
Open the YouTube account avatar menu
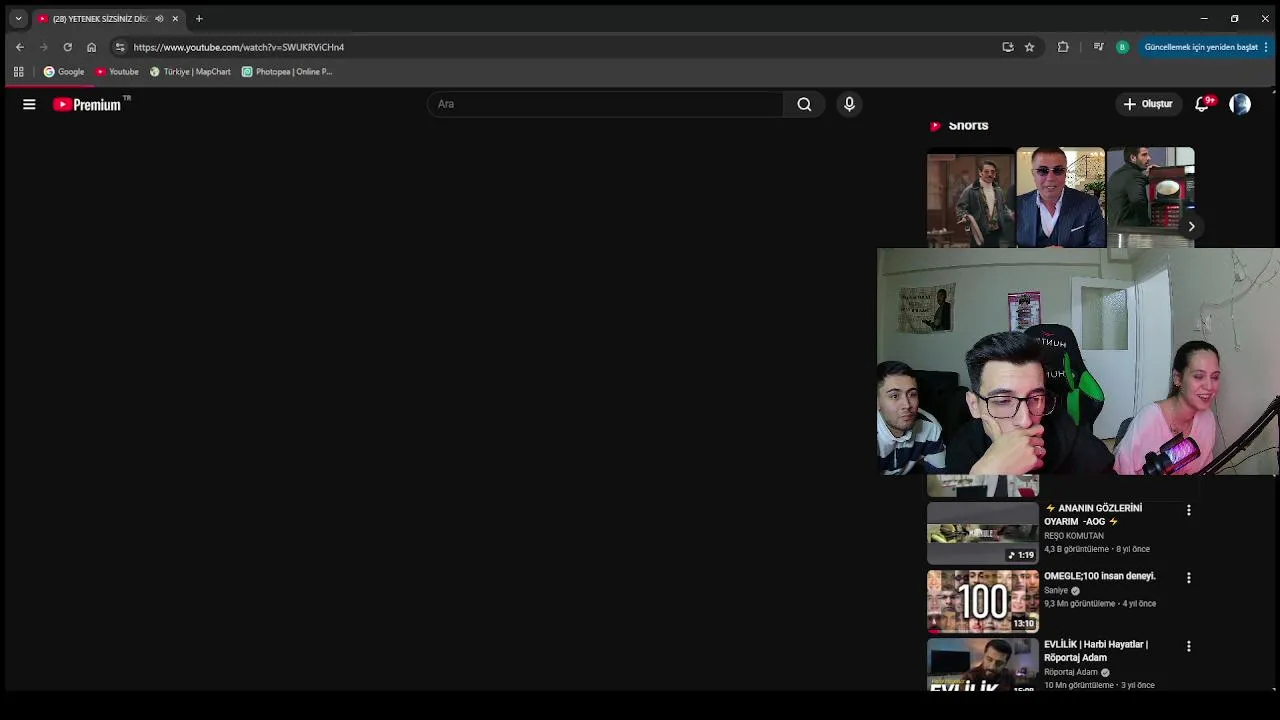coord(1240,104)
